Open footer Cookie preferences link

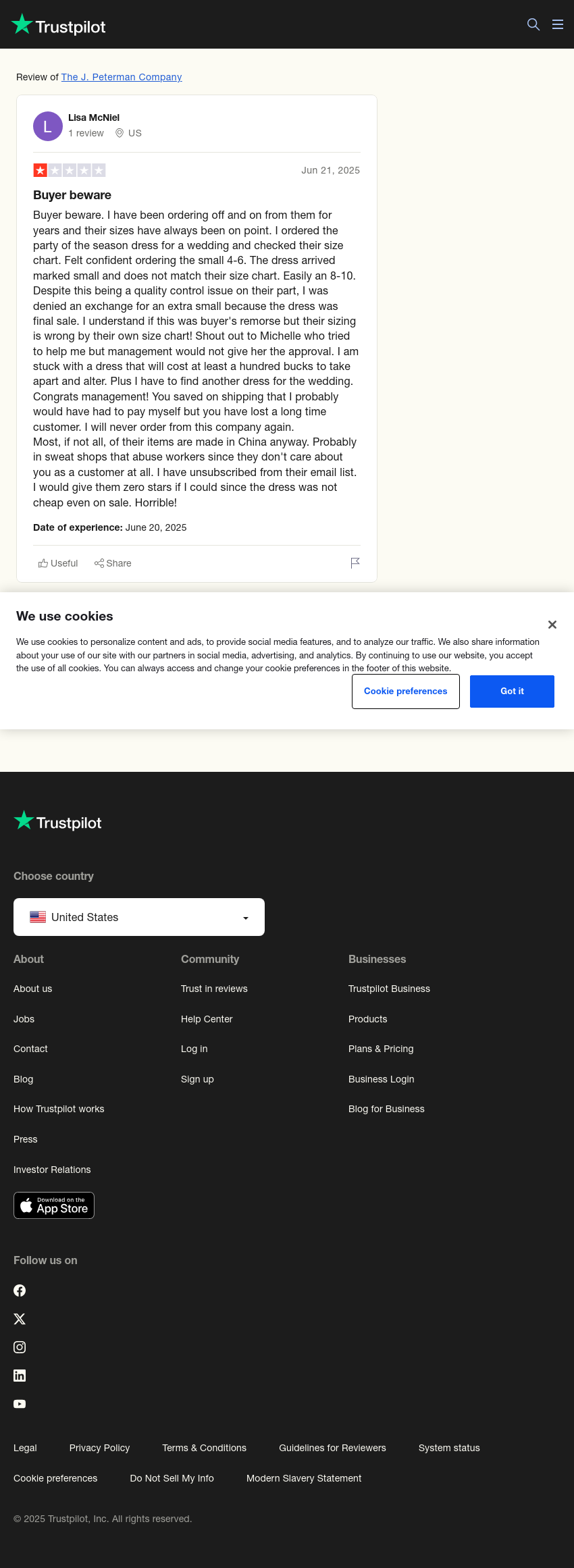point(55,1478)
